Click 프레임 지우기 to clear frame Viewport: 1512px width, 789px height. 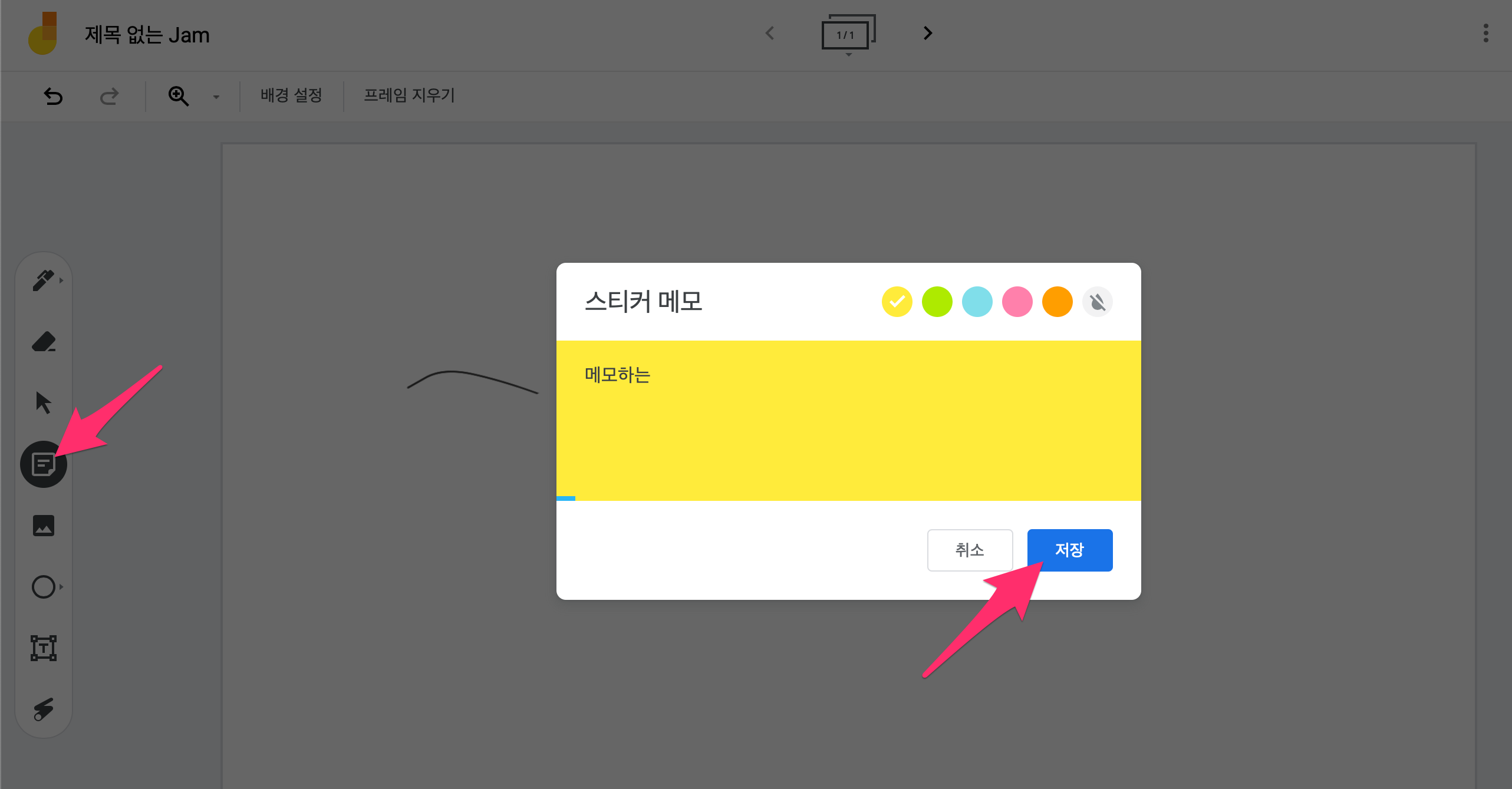pos(409,95)
